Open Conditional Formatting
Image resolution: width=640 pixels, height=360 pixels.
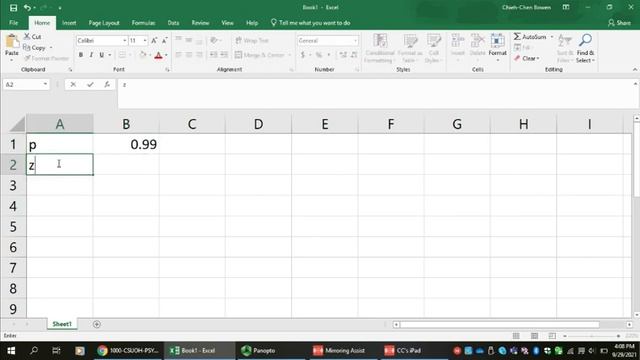(380, 48)
